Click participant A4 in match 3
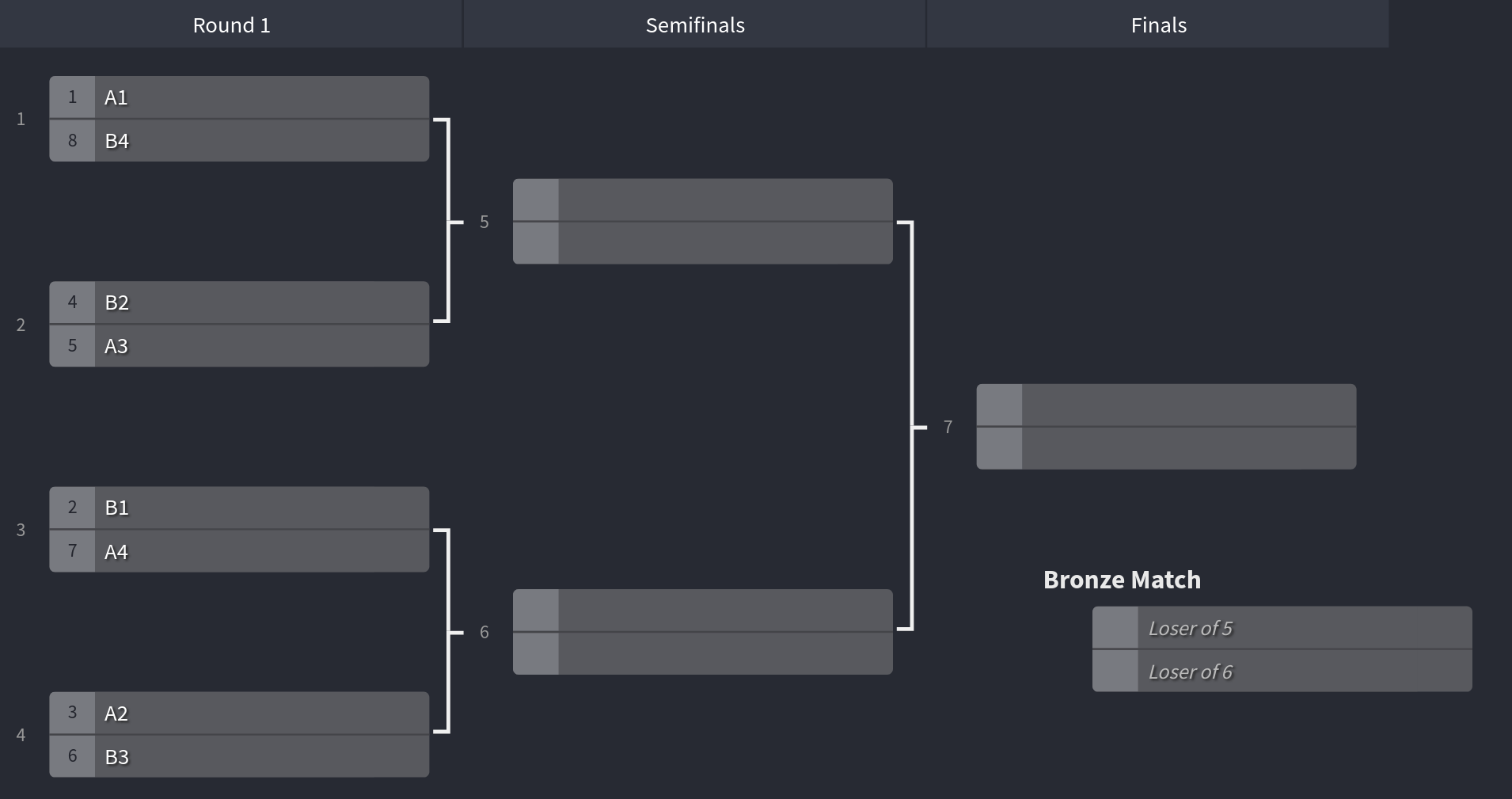 tap(239, 551)
